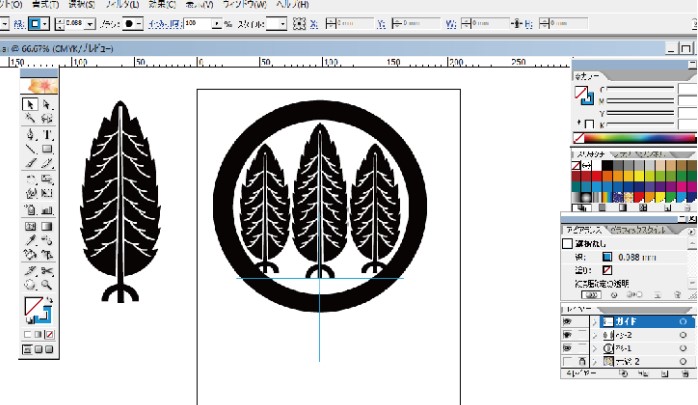Select the Pen tool
This screenshot has width=698, height=405.
click(x=30, y=134)
